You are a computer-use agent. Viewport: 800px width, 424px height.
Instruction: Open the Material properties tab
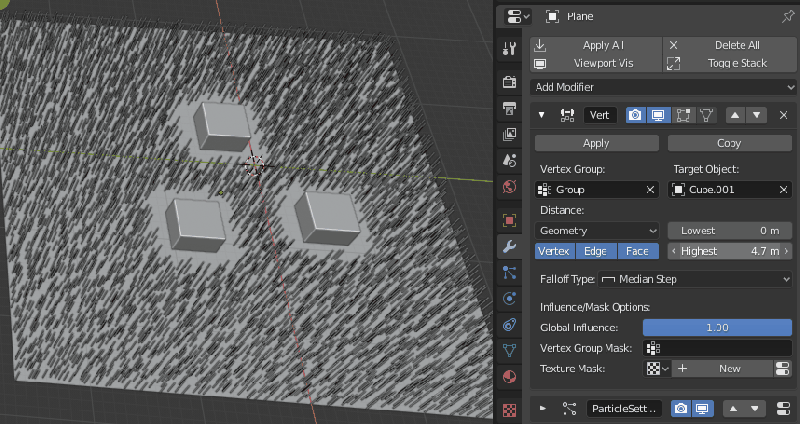[x=509, y=377]
